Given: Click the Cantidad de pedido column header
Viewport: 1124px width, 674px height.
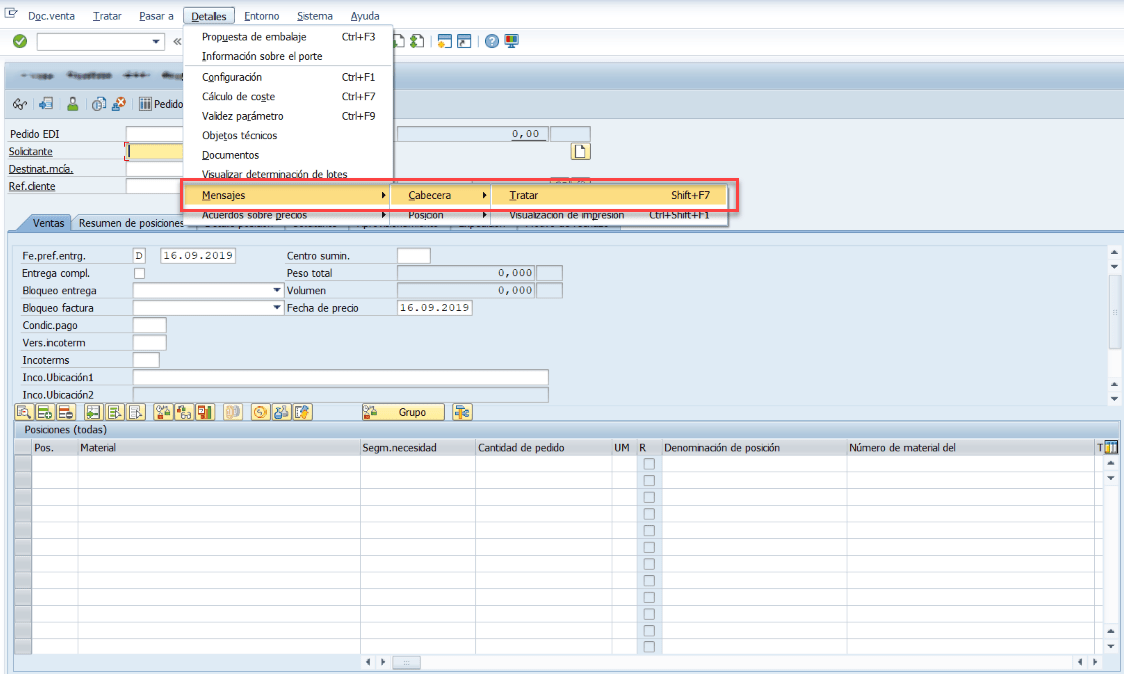Looking at the screenshot, I should 543,447.
